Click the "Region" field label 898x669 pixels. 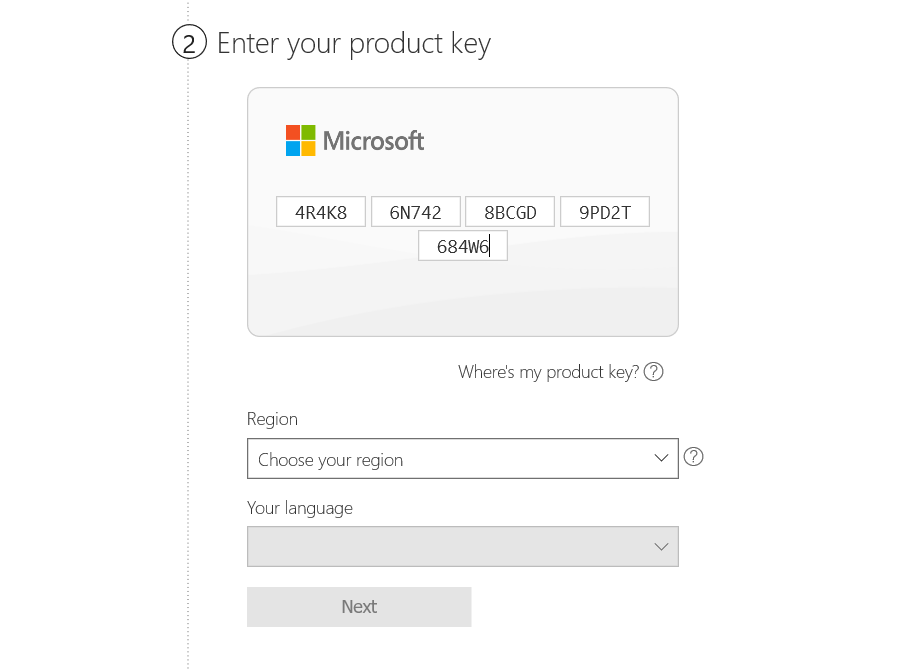coord(272,419)
